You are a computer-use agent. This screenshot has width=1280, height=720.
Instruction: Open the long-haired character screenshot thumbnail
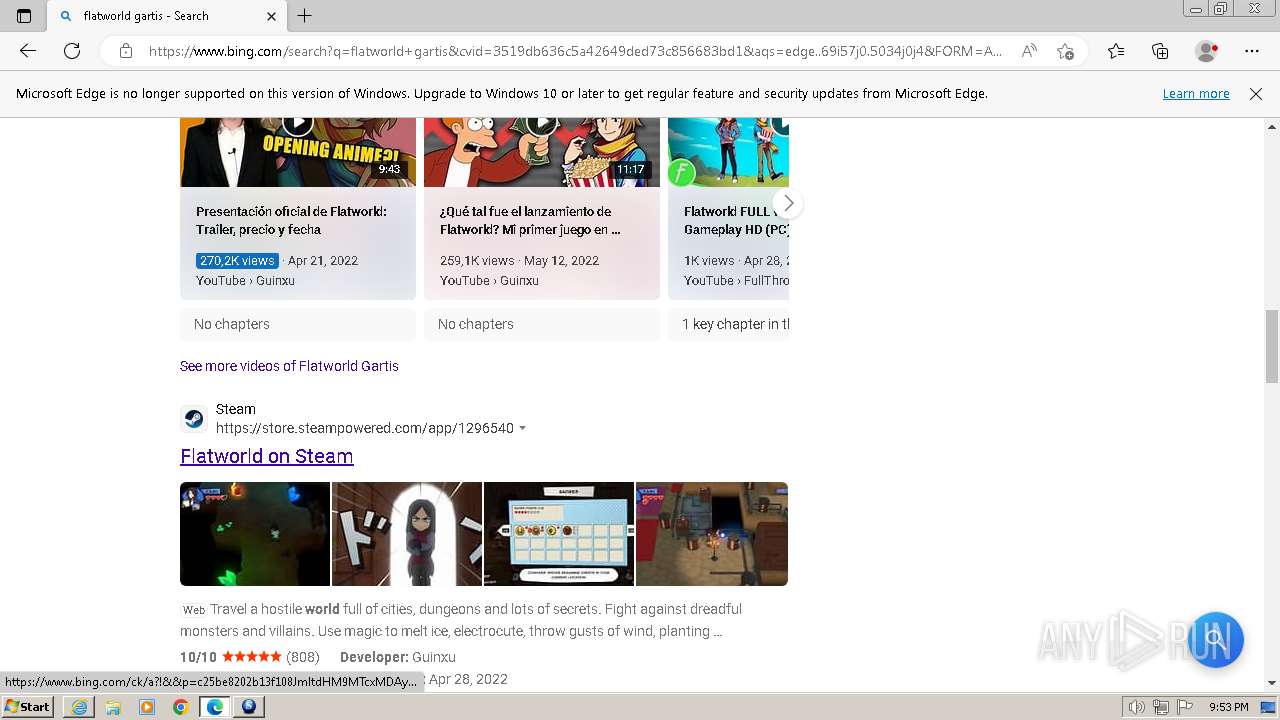click(407, 534)
